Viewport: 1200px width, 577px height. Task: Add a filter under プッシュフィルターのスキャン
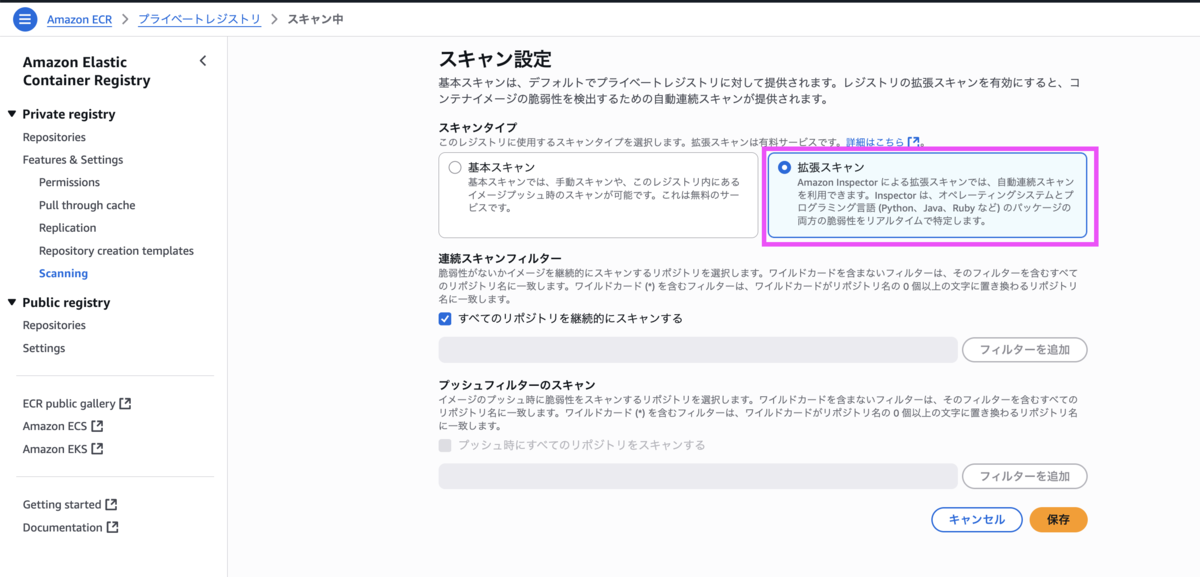pos(1025,476)
